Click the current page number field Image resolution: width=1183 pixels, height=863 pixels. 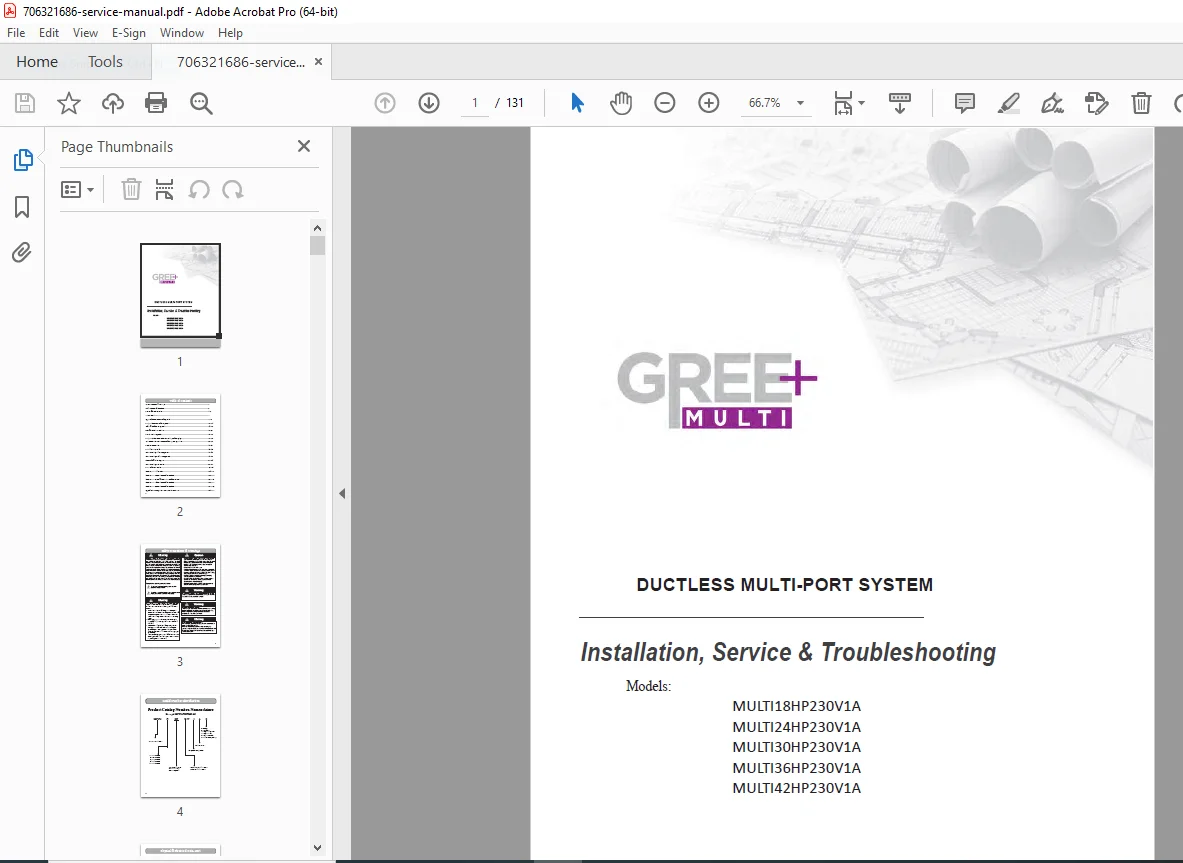tap(475, 103)
